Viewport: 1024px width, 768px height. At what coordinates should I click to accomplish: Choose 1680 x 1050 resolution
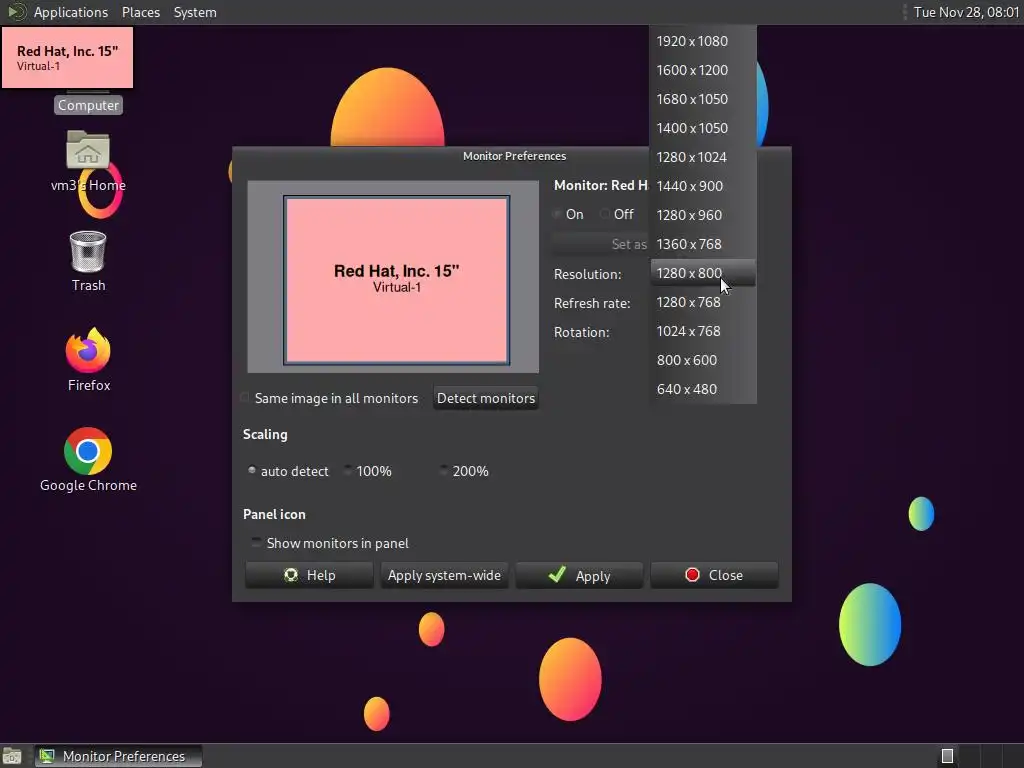[703, 99]
